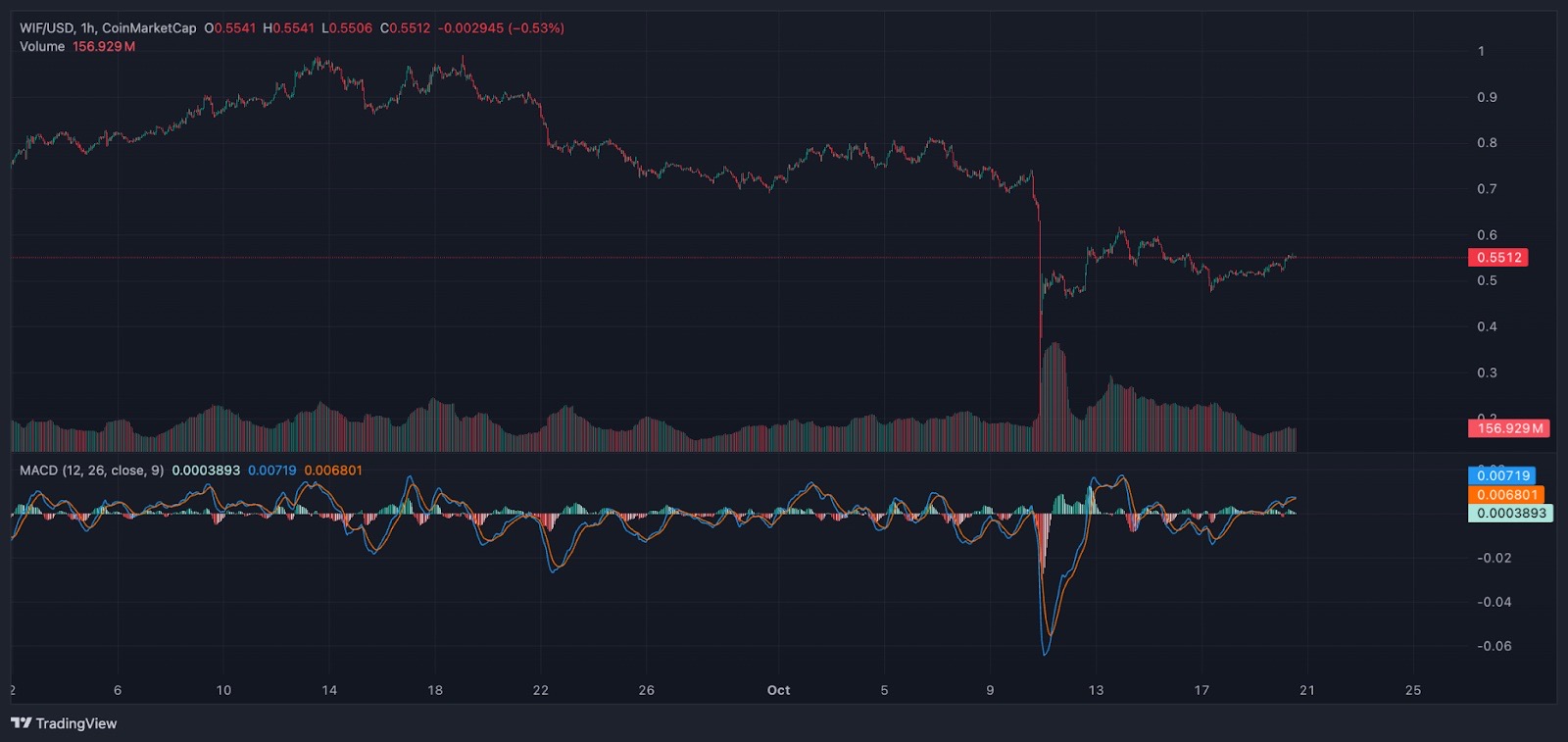This screenshot has width=1568, height=742.
Task: Click the open value O0.5541 in header
Action: [x=229, y=28]
